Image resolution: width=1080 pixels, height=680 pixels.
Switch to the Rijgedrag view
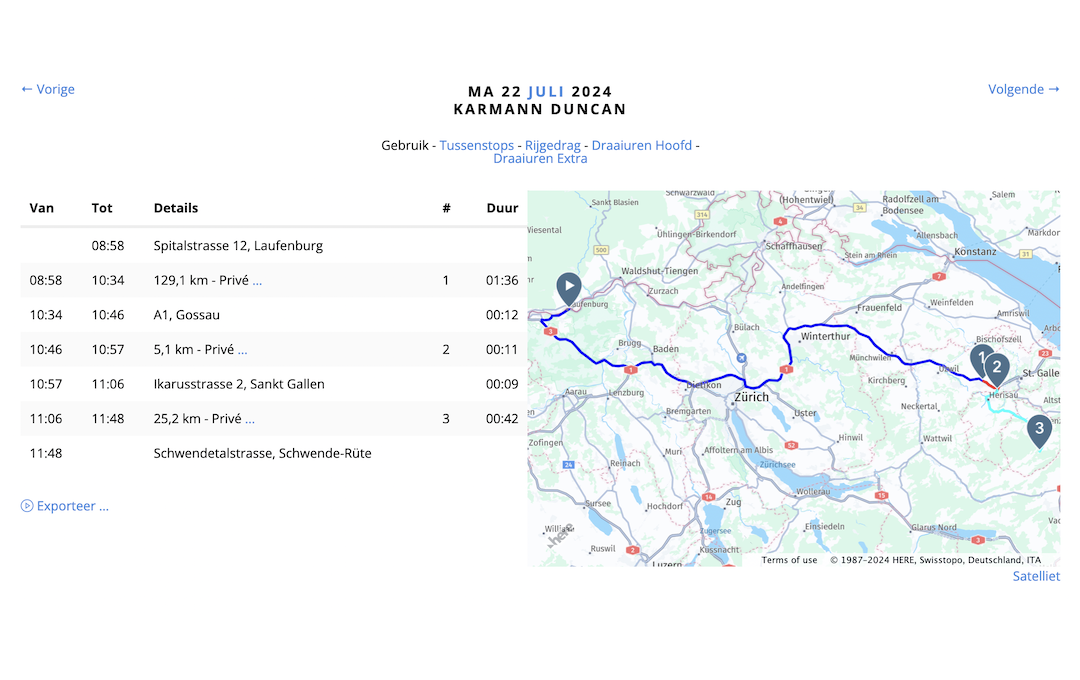(552, 145)
